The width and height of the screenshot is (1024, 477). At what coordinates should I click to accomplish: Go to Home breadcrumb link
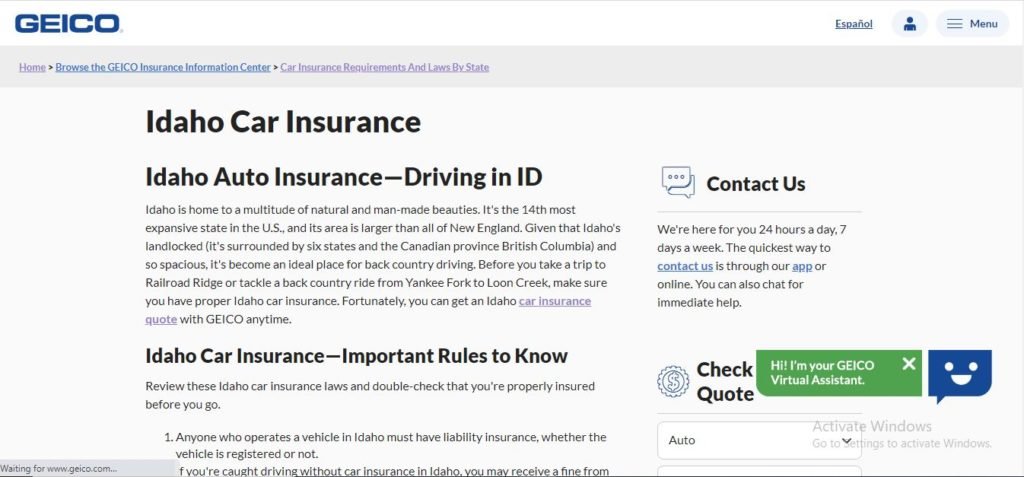(32, 67)
